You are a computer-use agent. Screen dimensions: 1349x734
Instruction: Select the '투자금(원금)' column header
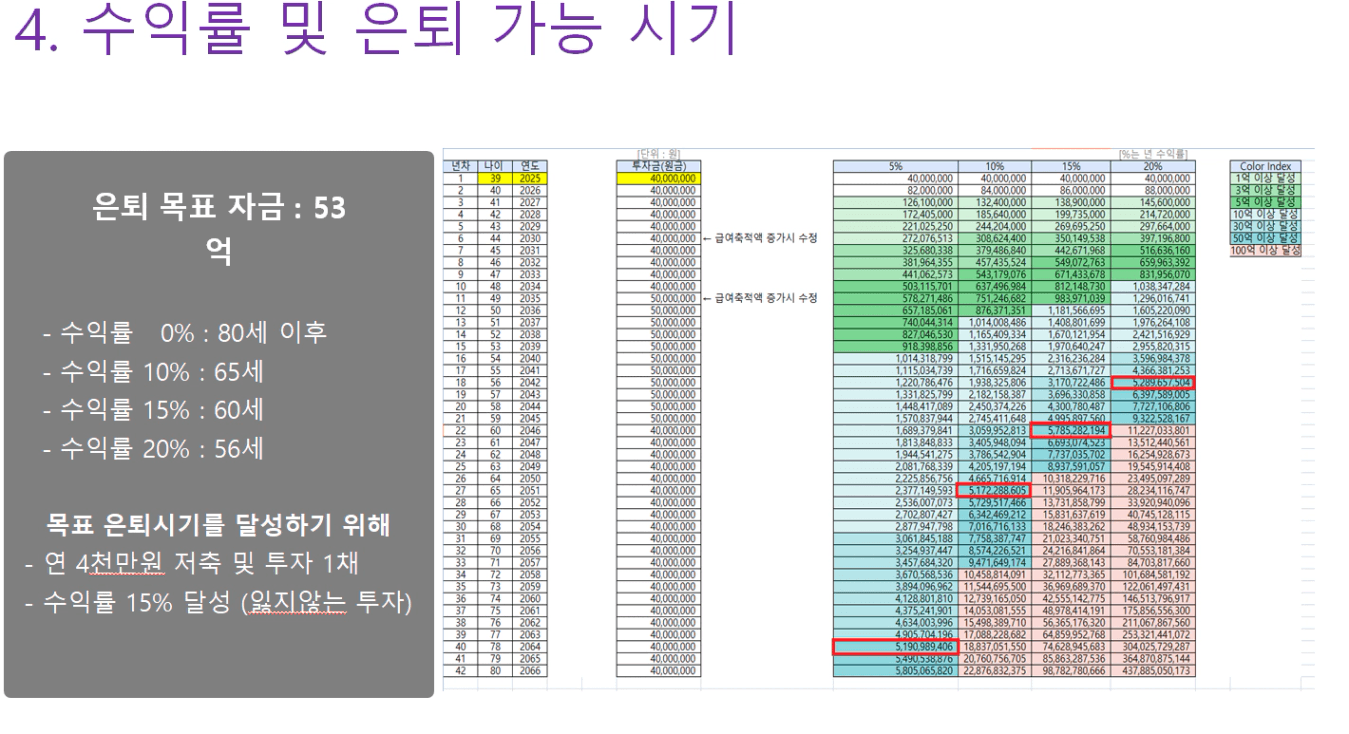coord(656,166)
